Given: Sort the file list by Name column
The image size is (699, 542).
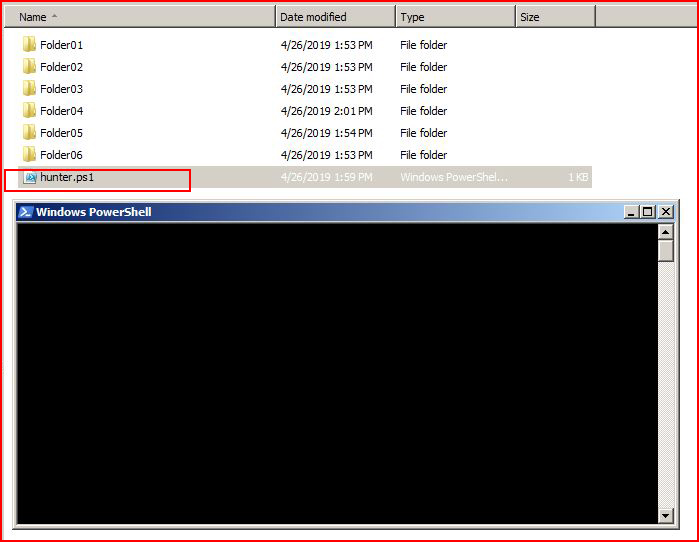Looking at the screenshot, I should pos(140,17).
